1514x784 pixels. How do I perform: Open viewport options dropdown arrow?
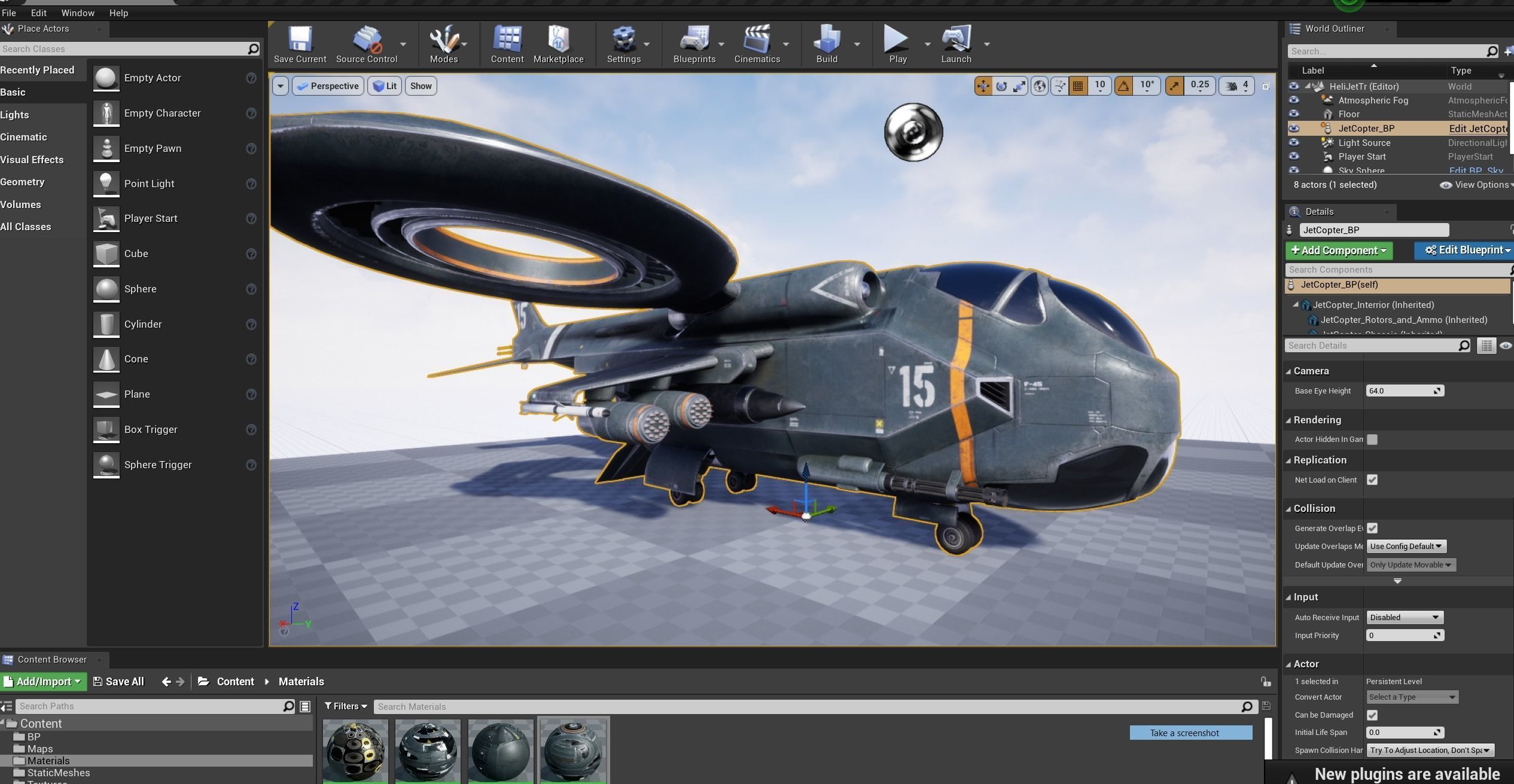(x=280, y=86)
